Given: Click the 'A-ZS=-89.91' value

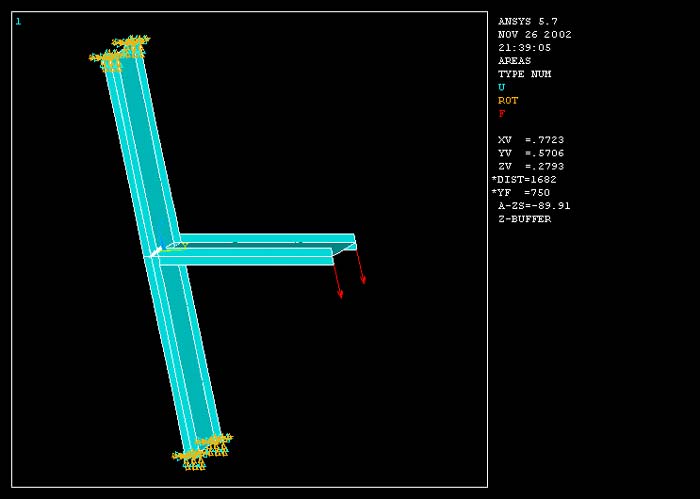Looking at the screenshot, I should pos(534,206).
